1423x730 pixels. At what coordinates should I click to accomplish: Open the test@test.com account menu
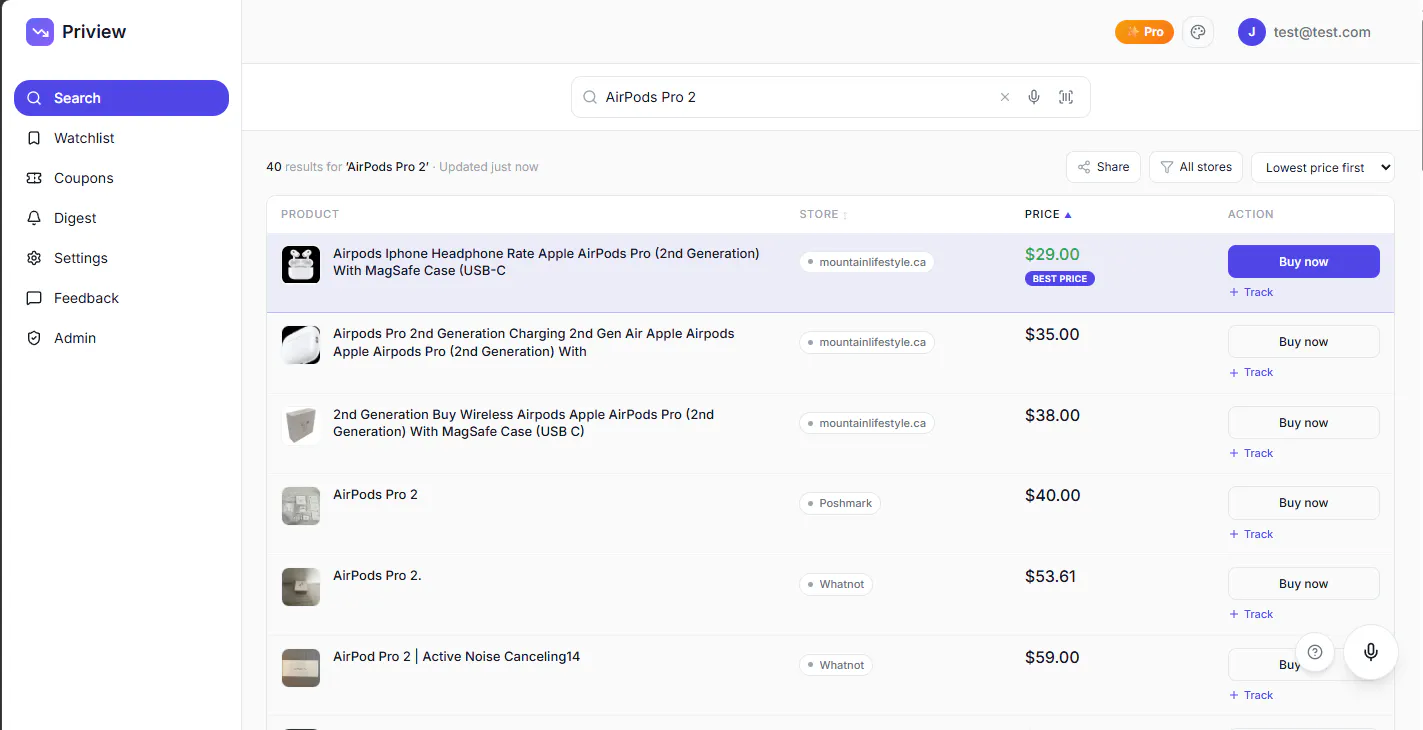tap(1322, 32)
